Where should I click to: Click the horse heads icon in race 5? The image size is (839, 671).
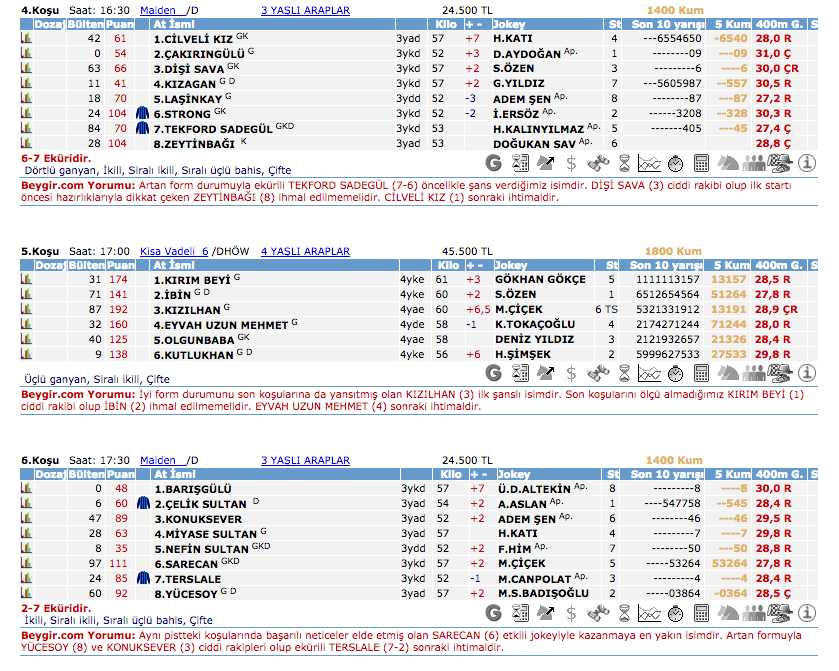(x=728, y=373)
